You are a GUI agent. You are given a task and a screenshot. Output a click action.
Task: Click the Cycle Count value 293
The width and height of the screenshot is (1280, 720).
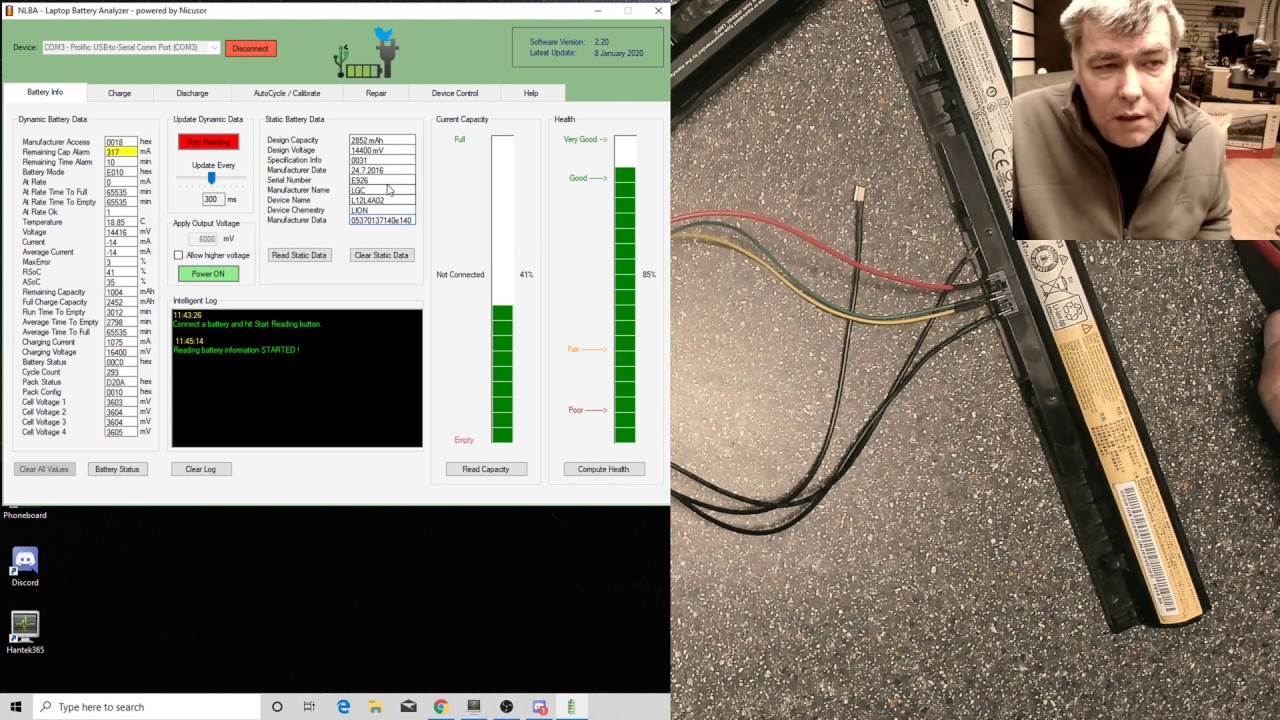point(121,372)
